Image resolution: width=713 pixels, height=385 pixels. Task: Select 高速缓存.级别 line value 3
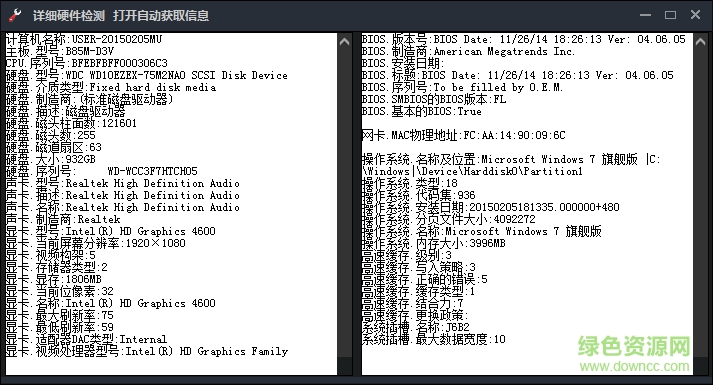[407, 255]
